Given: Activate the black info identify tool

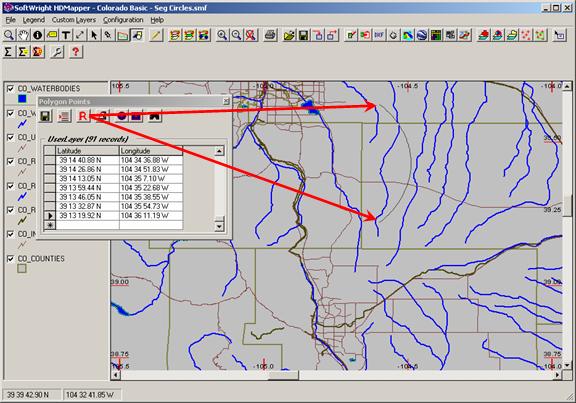Looking at the screenshot, I should tap(37, 35).
